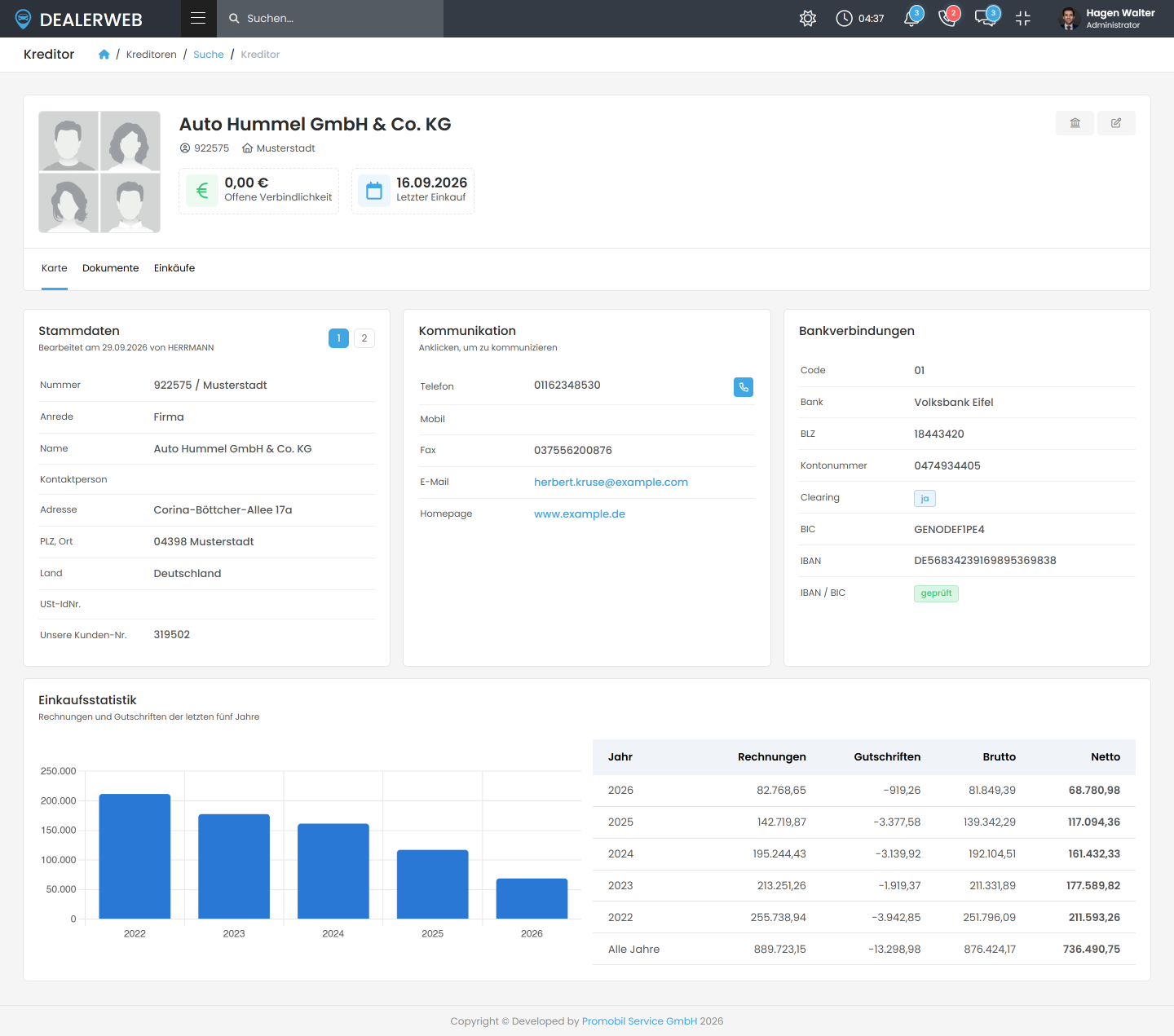This screenshot has height=1036, width=1174.
Task: Select the IBAN value DE56834239169895369838
Action: (985, 561)
